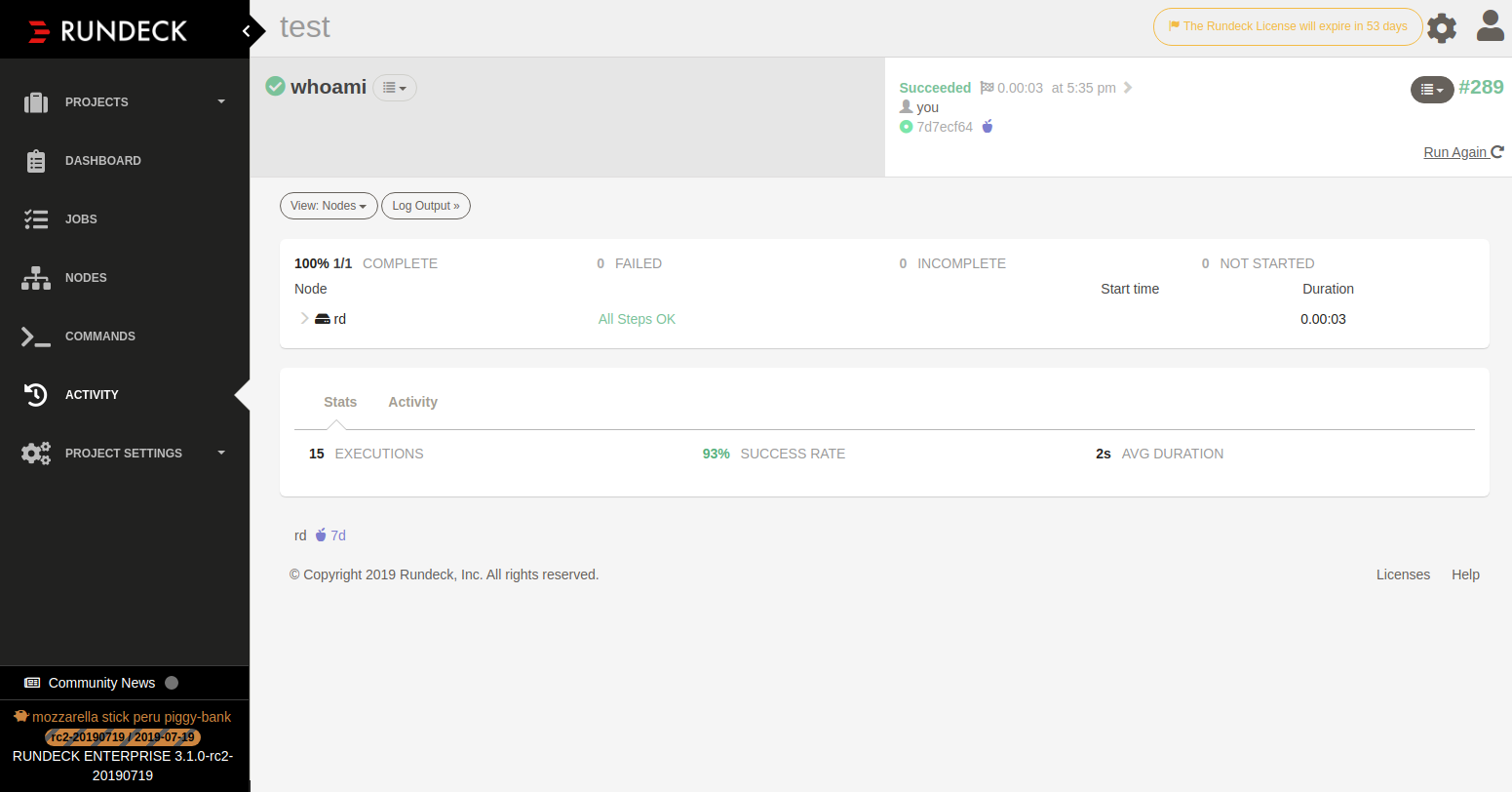Open the system settings gear in header

click(1442, 27)
